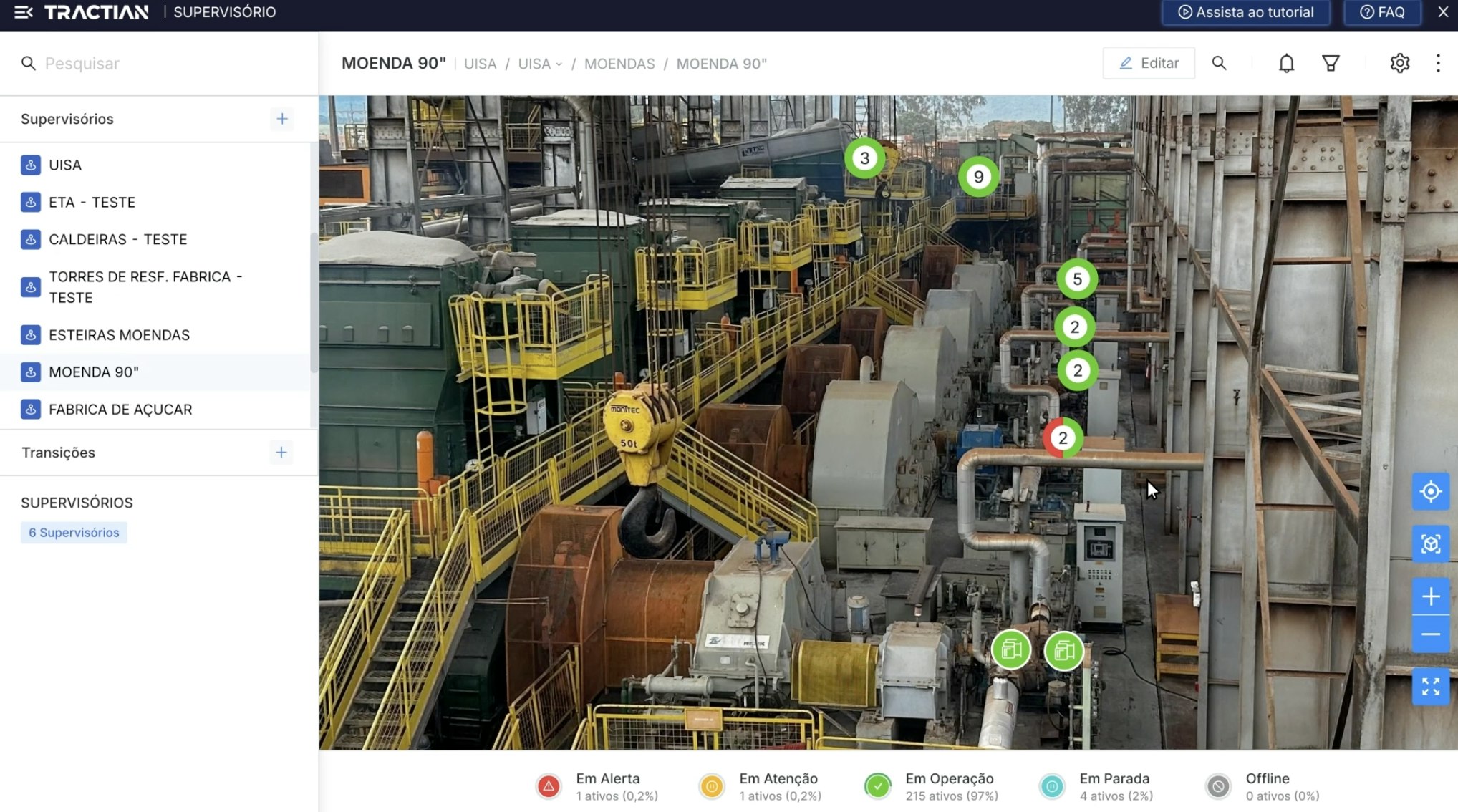Click Assista ao tutorial button
The width and height of the screenshot is (1458, 812).
tap(1245, 12)
